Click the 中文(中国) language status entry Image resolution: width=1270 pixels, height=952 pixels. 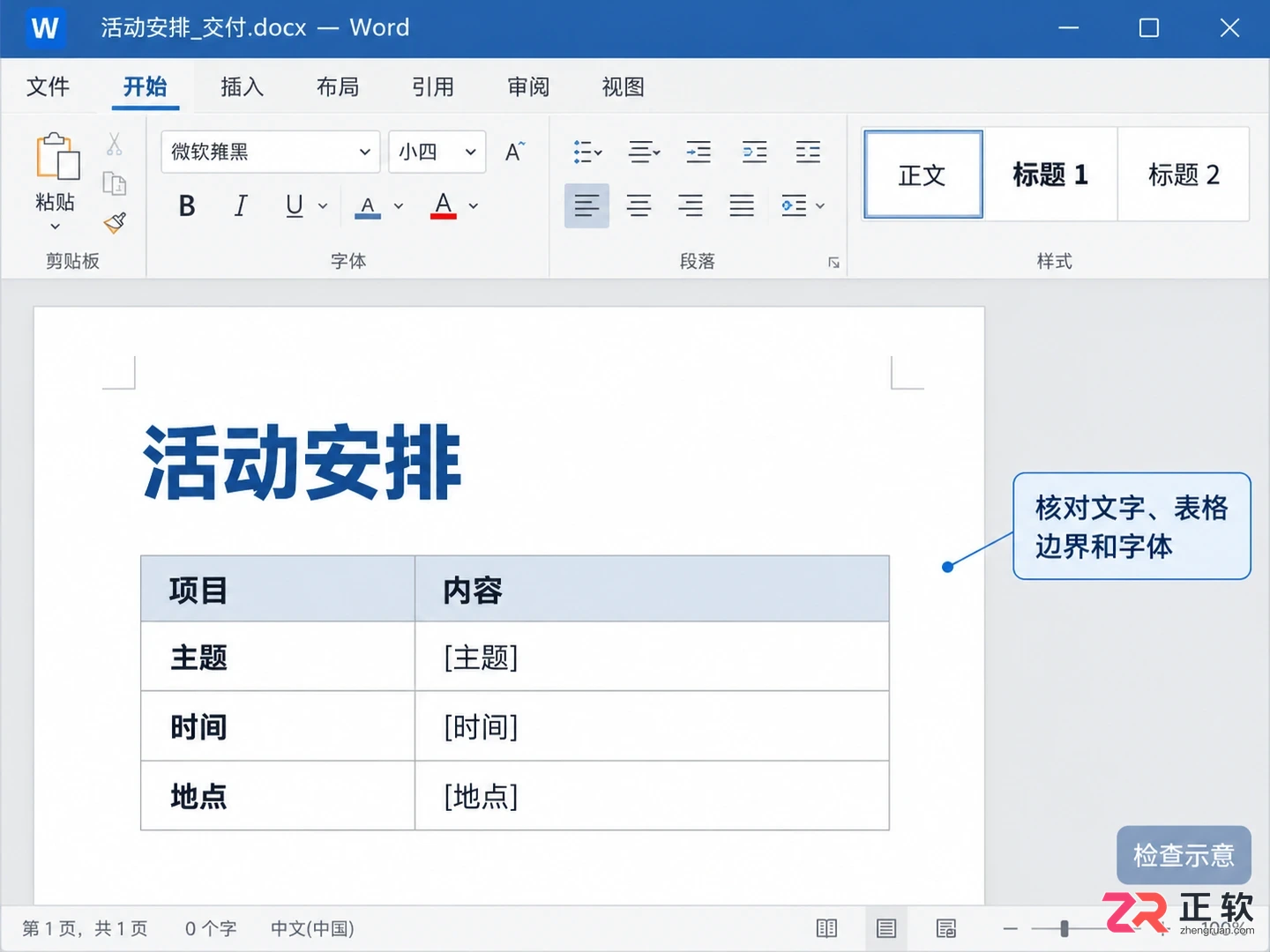coord(312,928)
